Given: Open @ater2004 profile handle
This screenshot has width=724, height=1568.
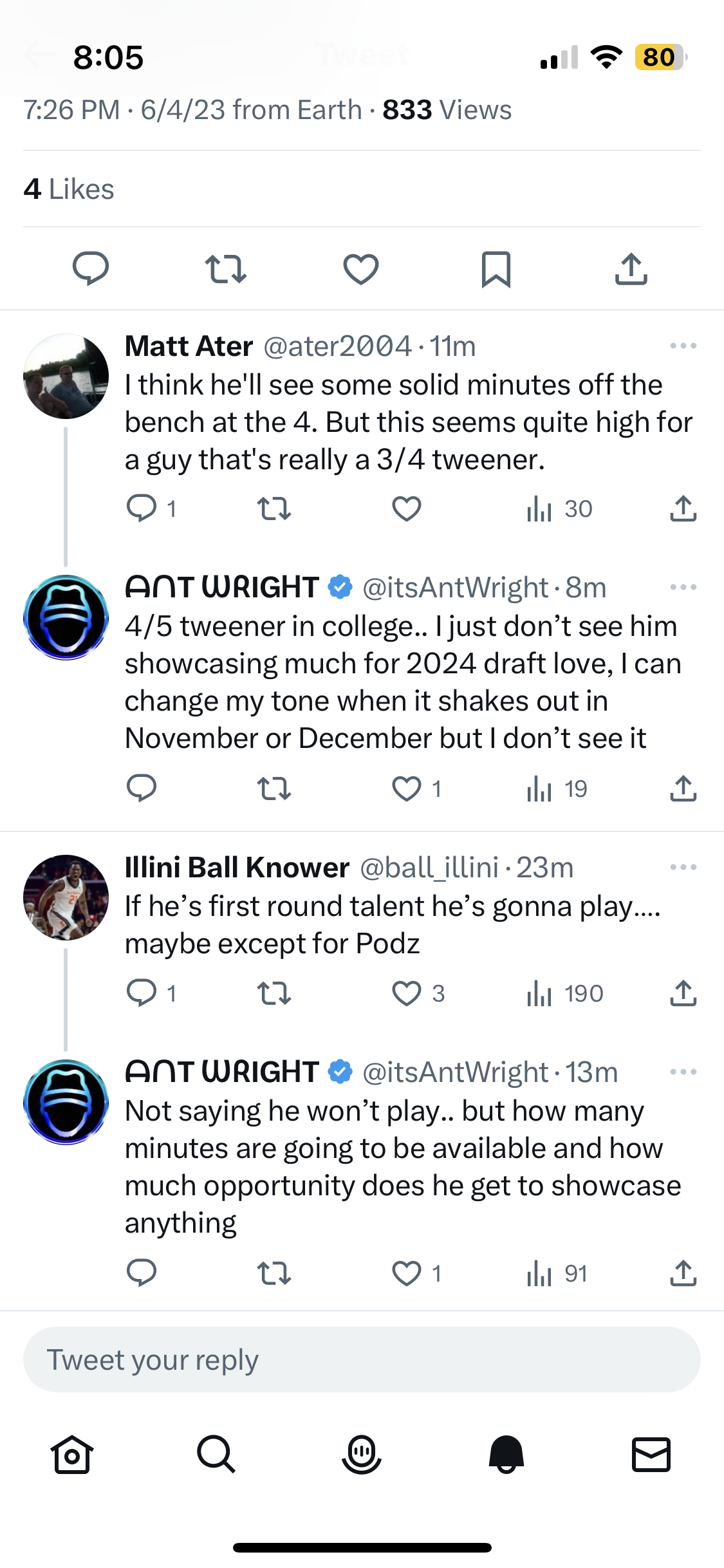Looking at the screenshot, I should [338, 346].
